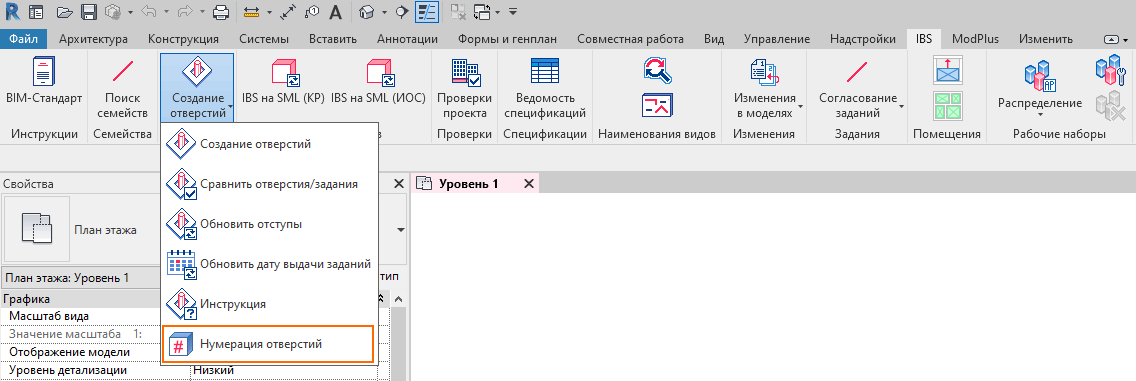Switch to the Аннотации ribbon tab

tap(408, 39)
